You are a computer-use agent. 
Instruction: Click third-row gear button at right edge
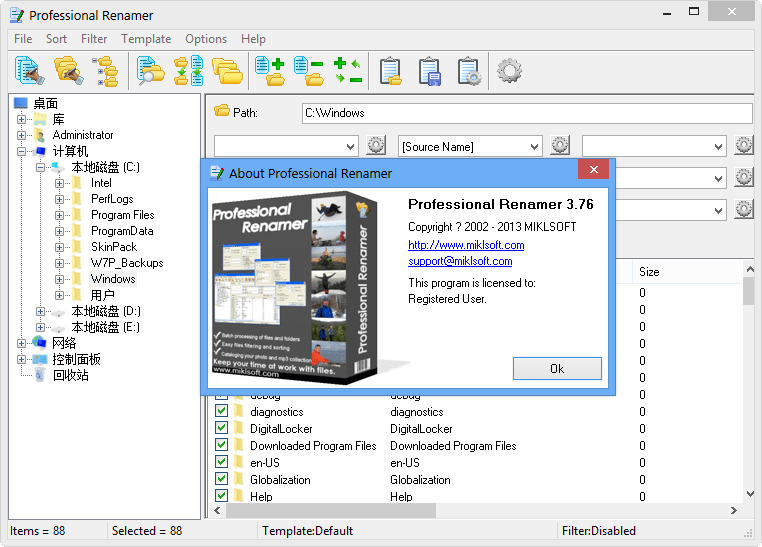pyautogui.click(x=744, y=209)
